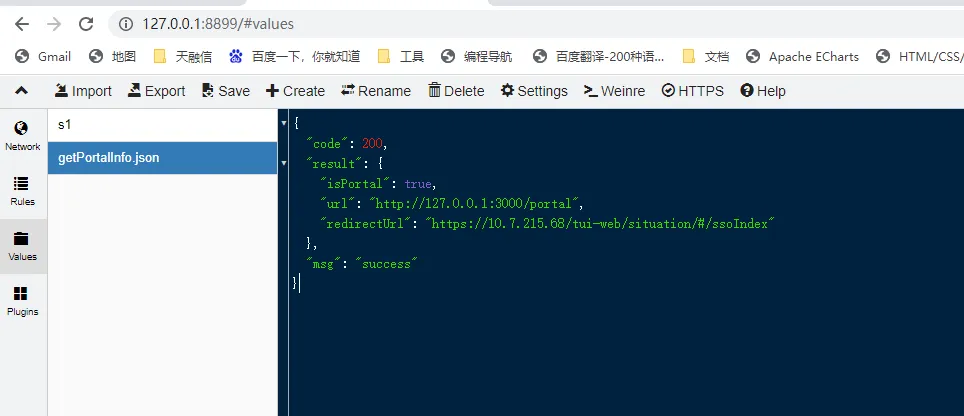Create a new value entry
964x416 pixels.
tap(295, 91)
